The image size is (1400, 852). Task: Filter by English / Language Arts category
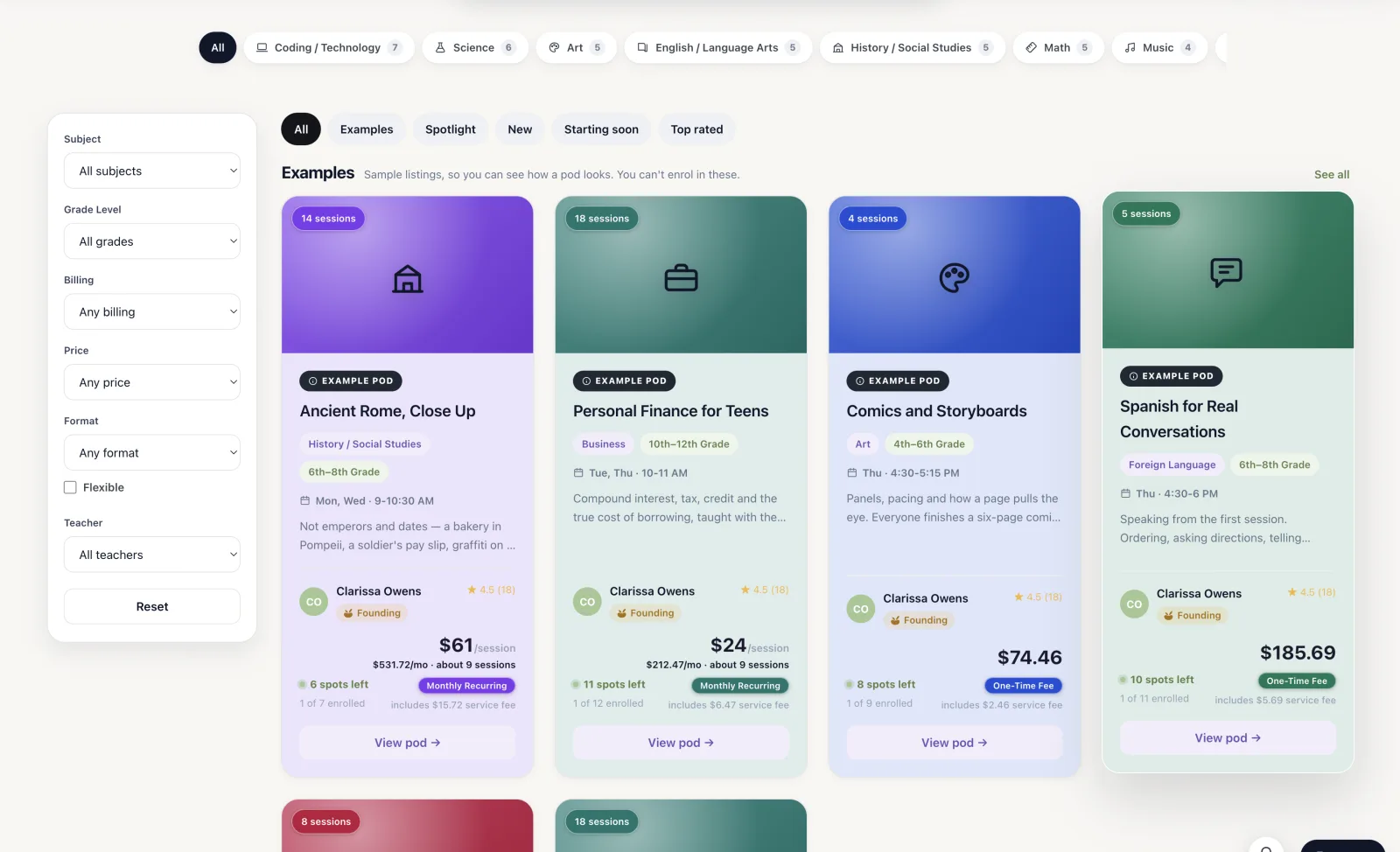[x=718, y=47]
